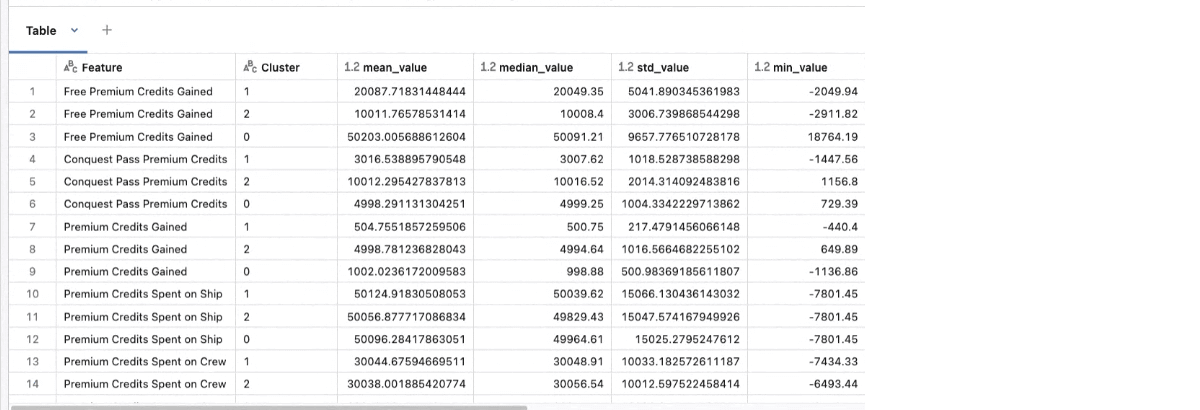Sort by the Cluster column header
The height and width of the screenshot is (410, 1200).
280,68
